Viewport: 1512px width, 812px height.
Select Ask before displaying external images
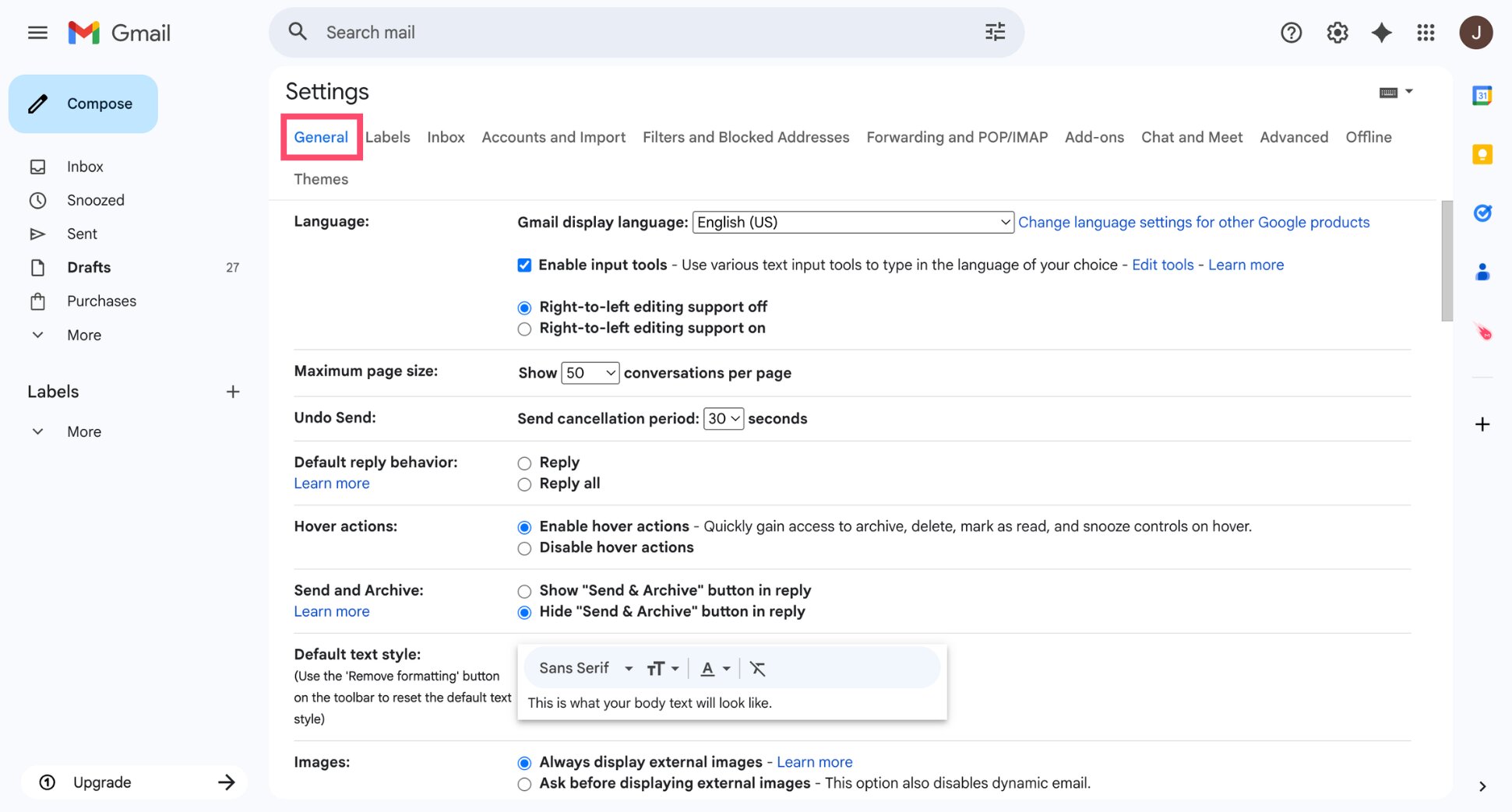click(524, 784)
